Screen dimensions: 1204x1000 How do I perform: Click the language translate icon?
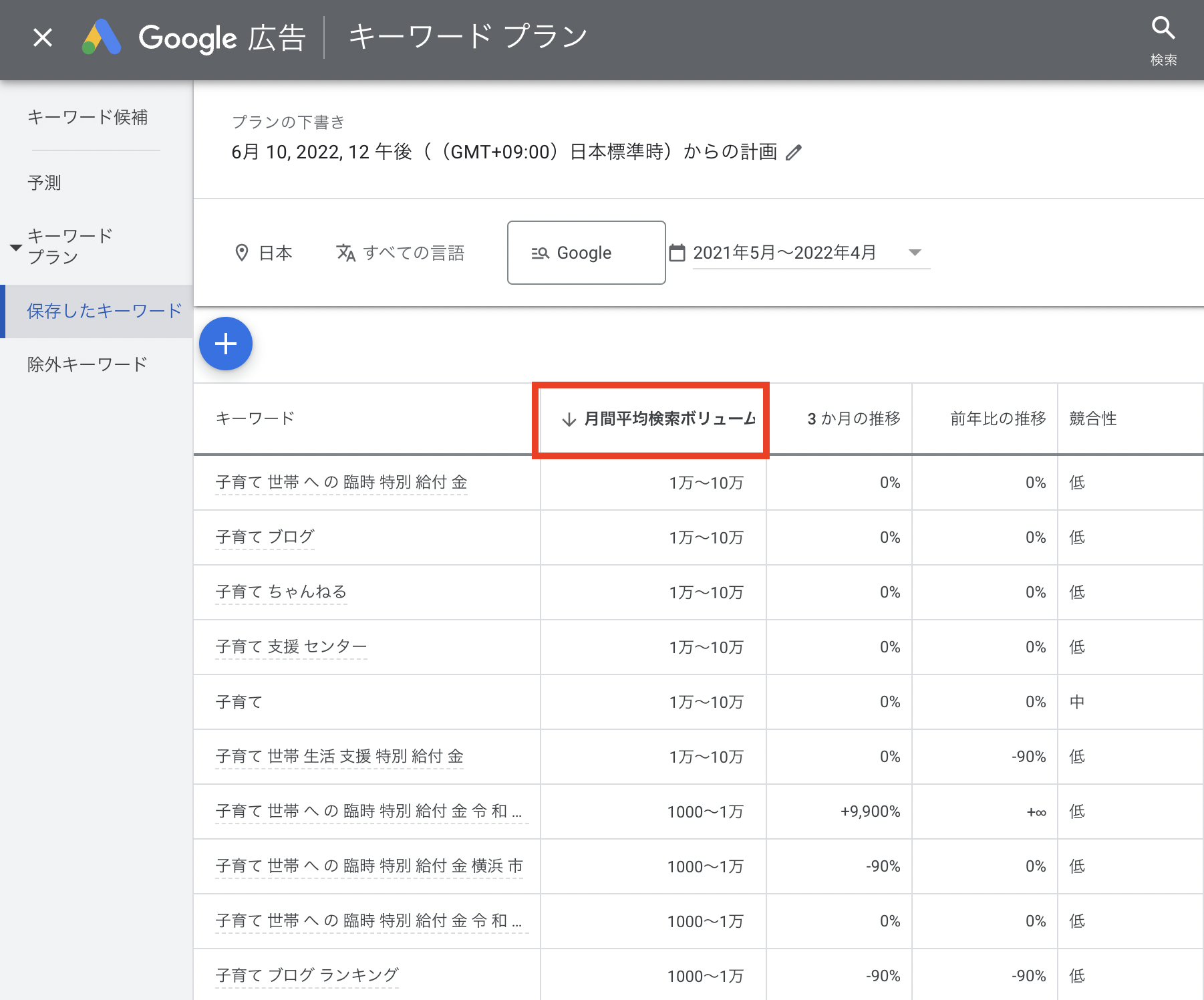coord(345,253)
